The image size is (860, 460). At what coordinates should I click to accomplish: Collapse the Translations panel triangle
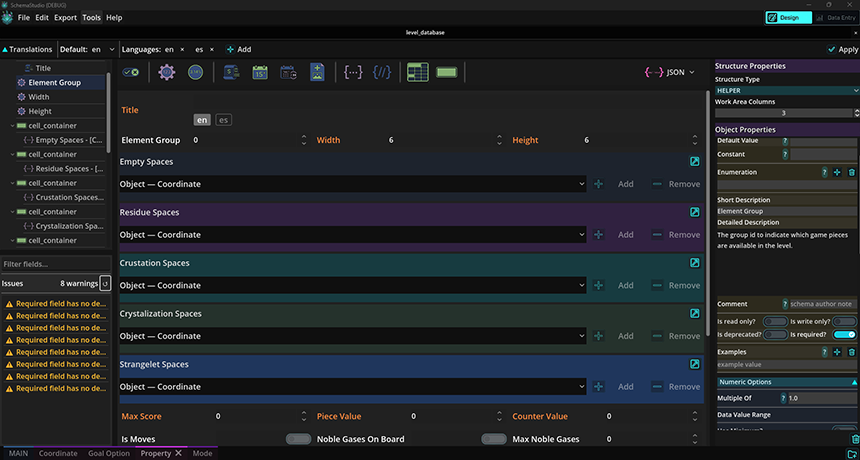point(5,49)
